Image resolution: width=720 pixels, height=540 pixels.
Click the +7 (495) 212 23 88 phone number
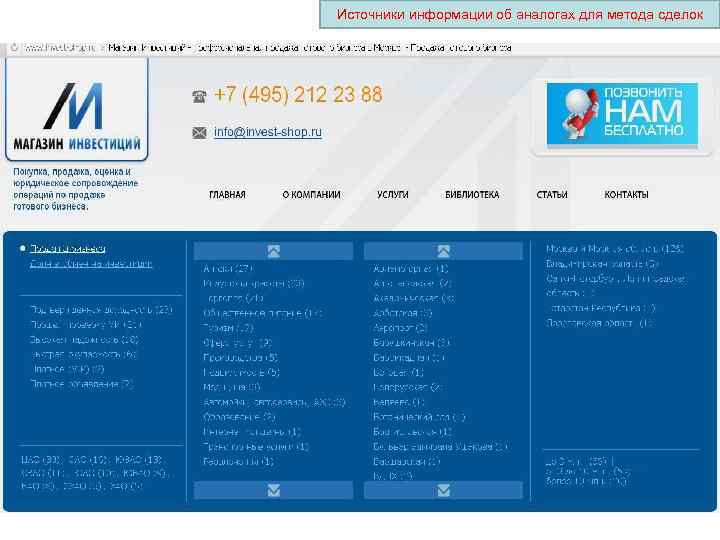298,95
